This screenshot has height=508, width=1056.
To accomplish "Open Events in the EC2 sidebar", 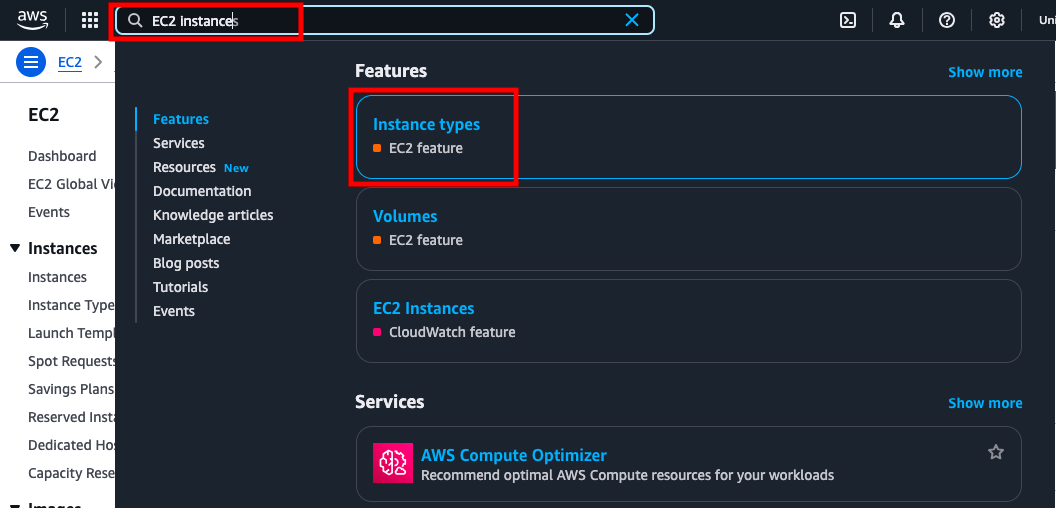I will (x=48, y=212).
